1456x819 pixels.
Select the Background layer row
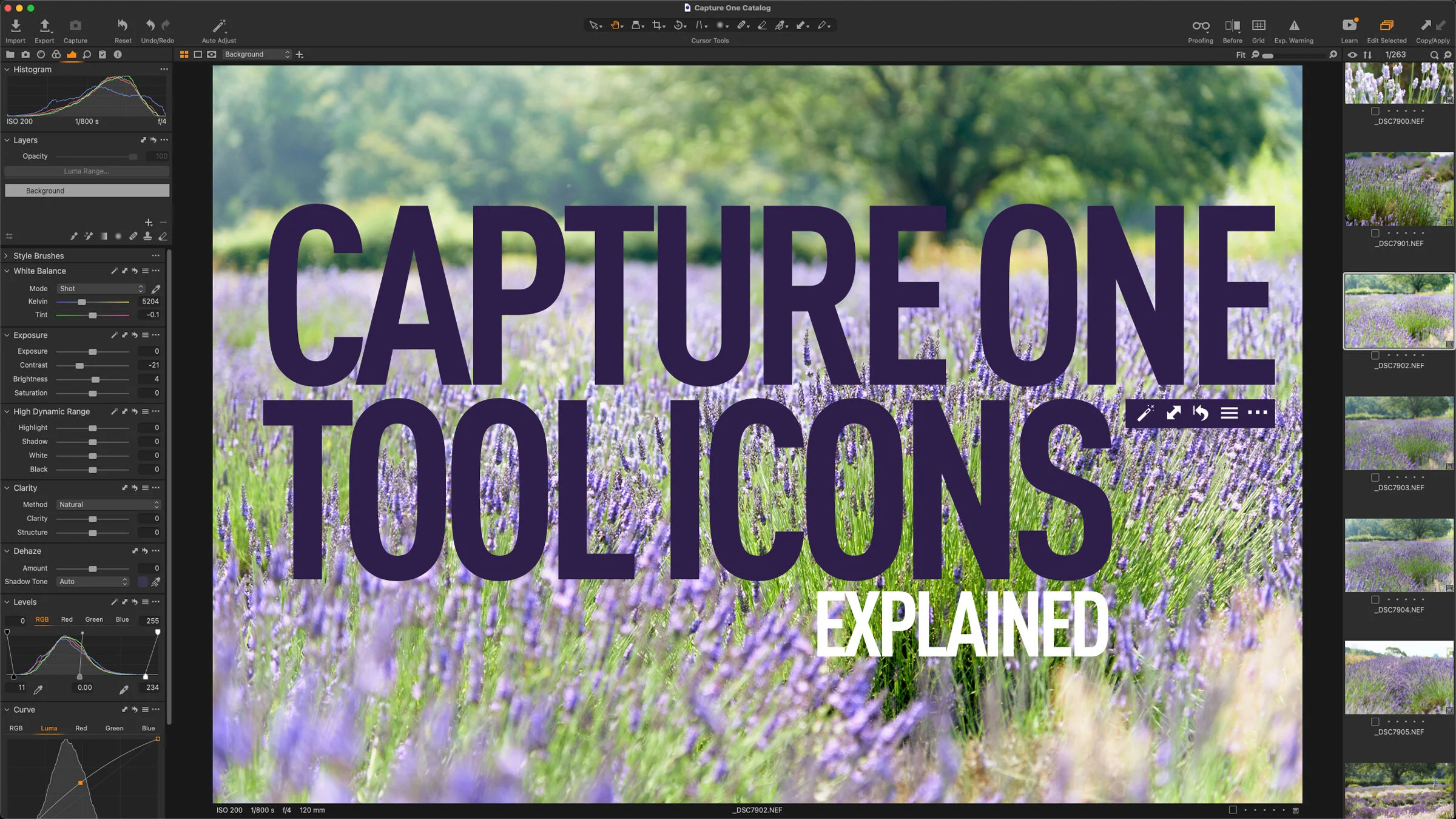87,190
